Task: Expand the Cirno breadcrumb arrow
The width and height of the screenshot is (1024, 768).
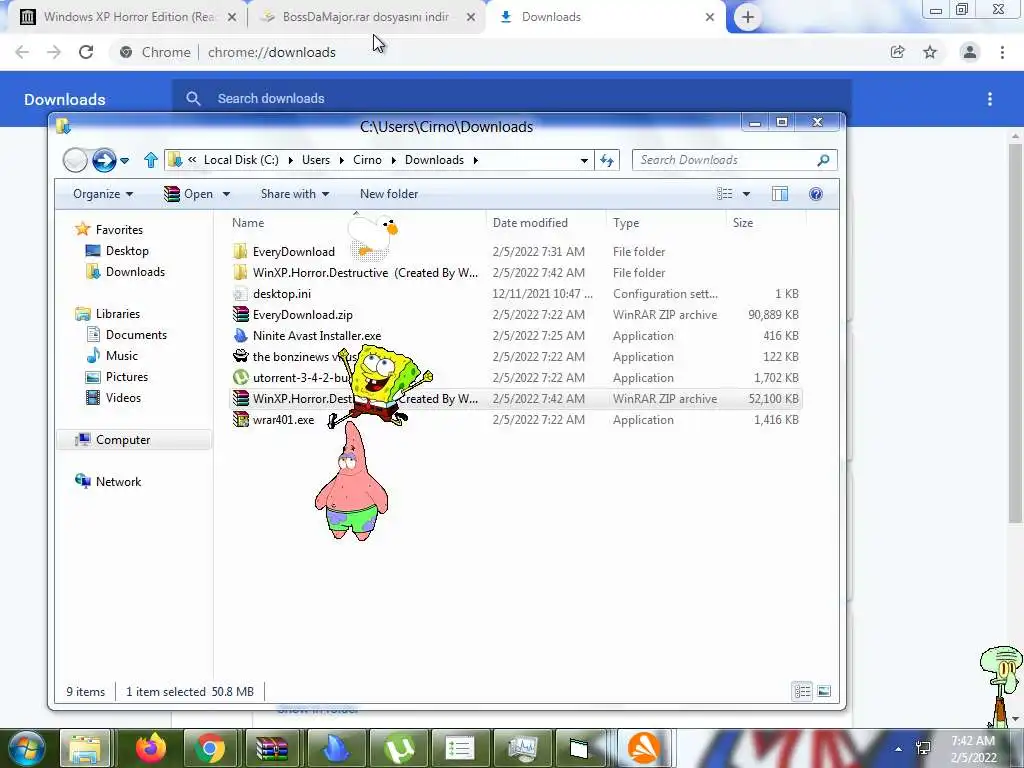Action: (394, 160)
